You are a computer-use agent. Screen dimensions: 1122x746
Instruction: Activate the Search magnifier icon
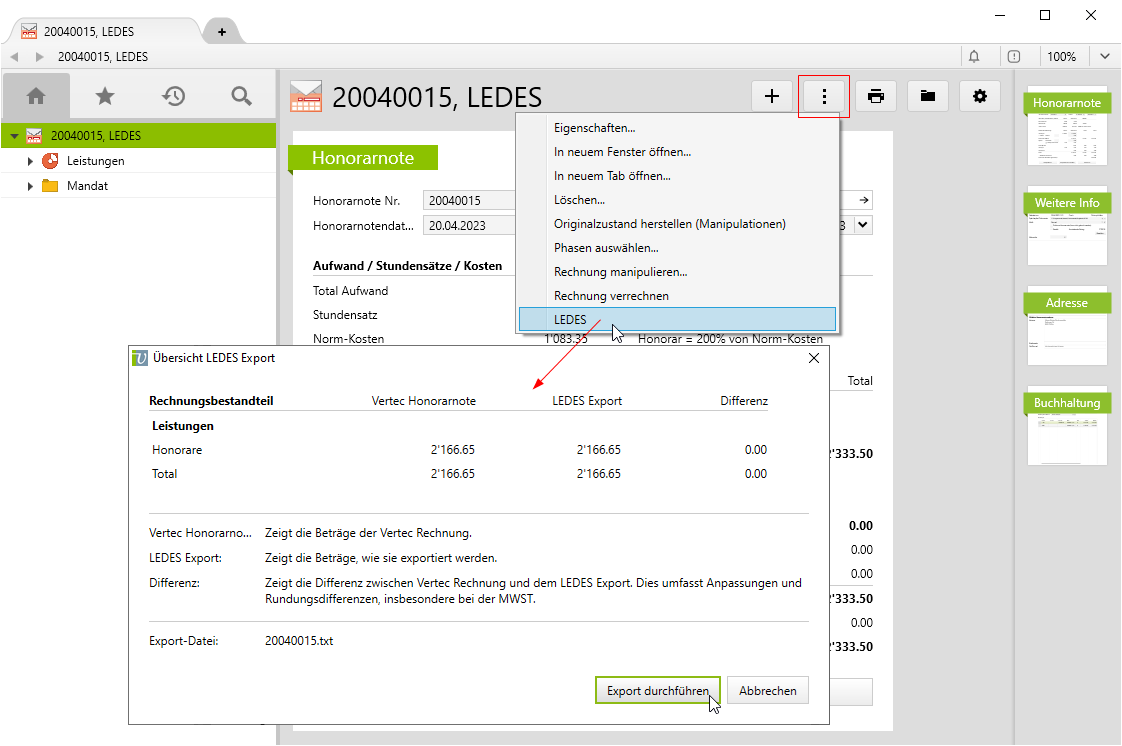pyautogui.click(x=240, y=95)
